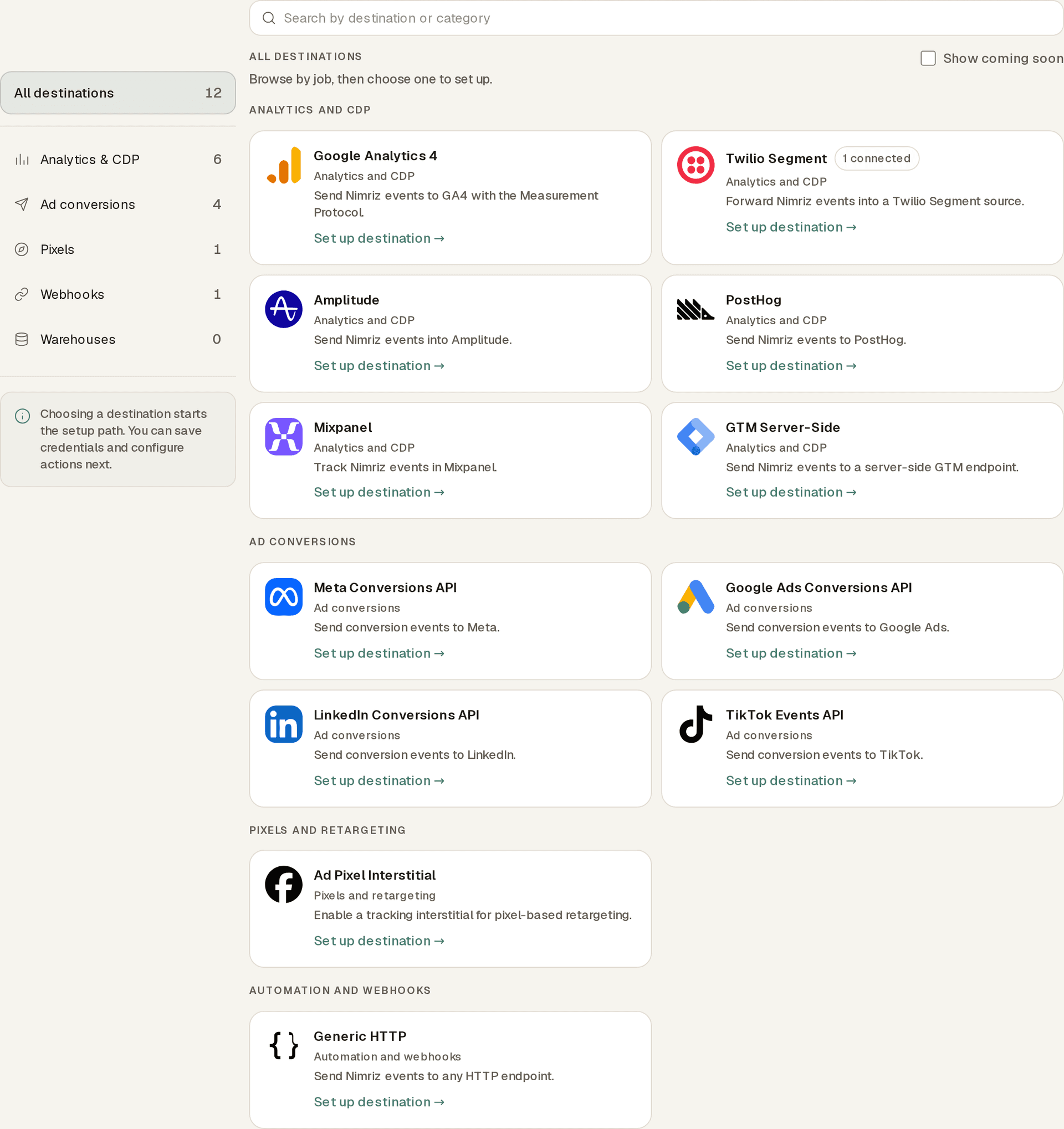Click the AUTOMATION AND WEBHOOKS section heading
This screenshot has height=1129, width=1064.
pyautogui.click(x=340, y=990)
